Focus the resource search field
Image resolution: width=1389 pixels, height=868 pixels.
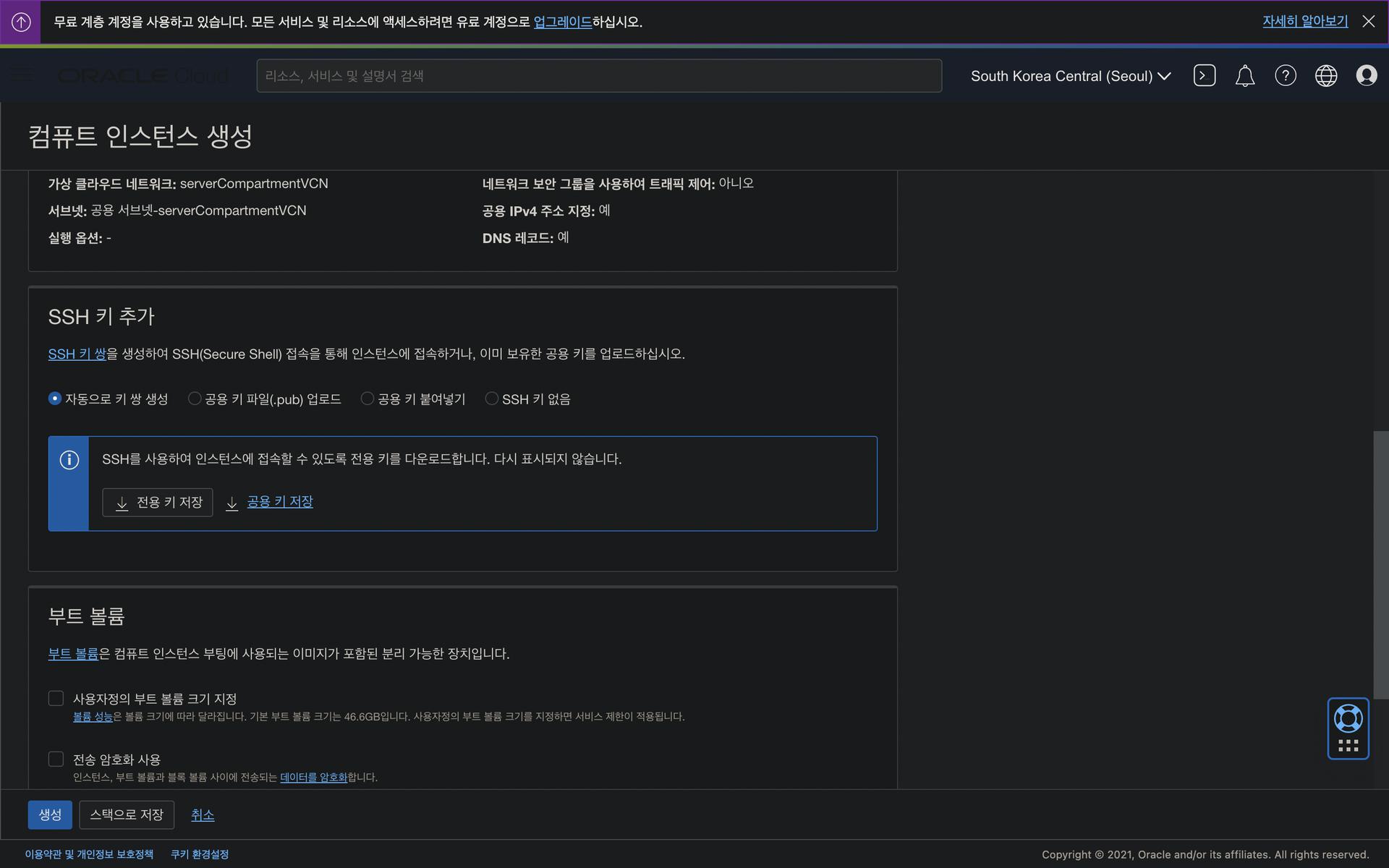598,76
